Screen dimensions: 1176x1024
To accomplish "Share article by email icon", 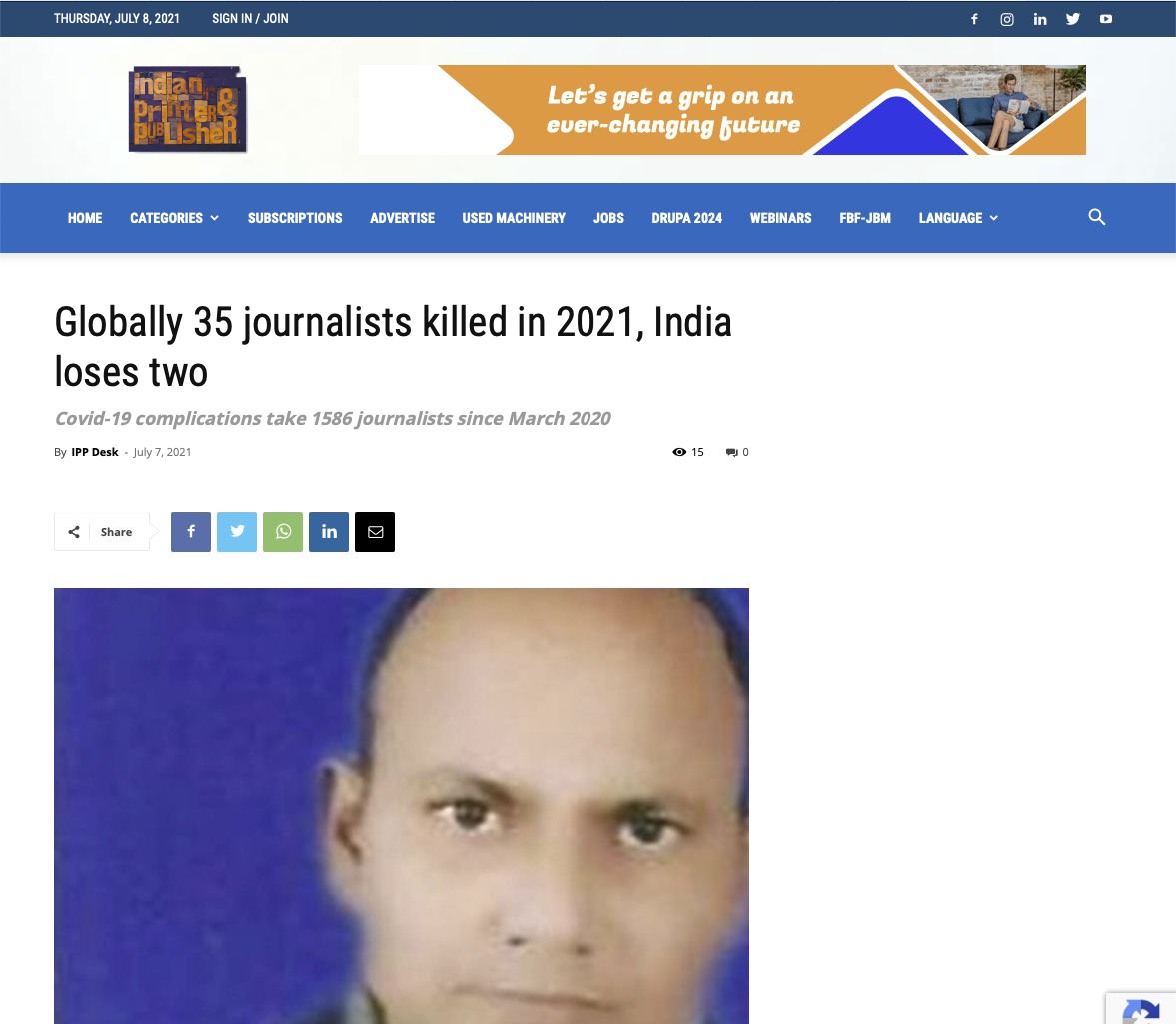I will (x=375, y=532).
